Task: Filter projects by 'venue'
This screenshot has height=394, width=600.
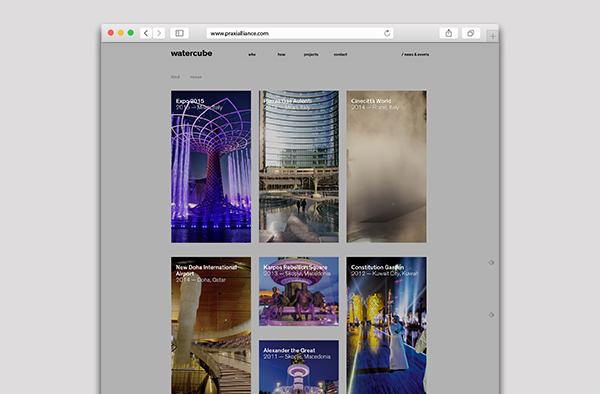Action: coord(196,77)
